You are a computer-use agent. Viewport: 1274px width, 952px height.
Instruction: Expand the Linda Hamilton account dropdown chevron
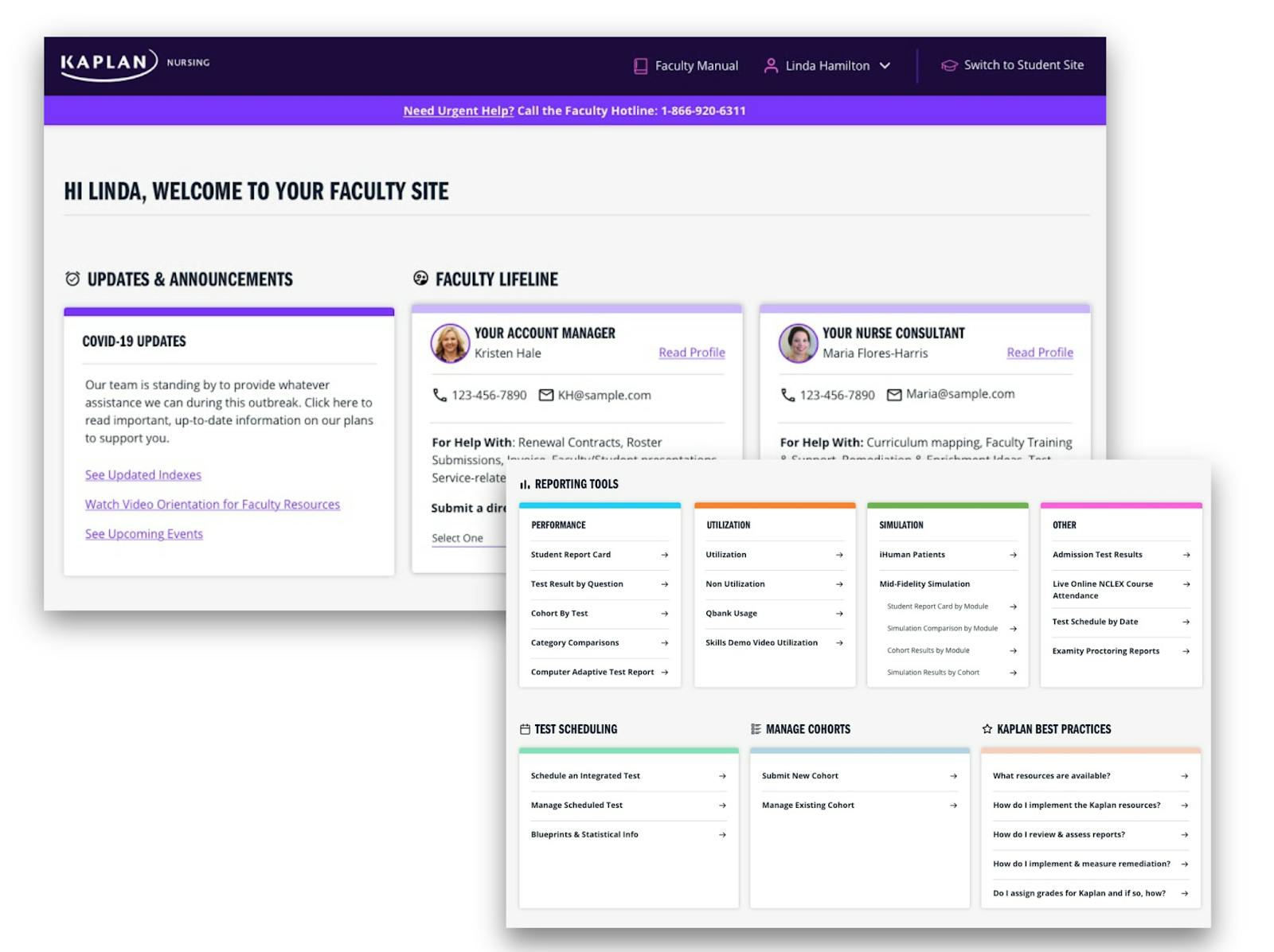pyautogui.click(x=885, y=66)
